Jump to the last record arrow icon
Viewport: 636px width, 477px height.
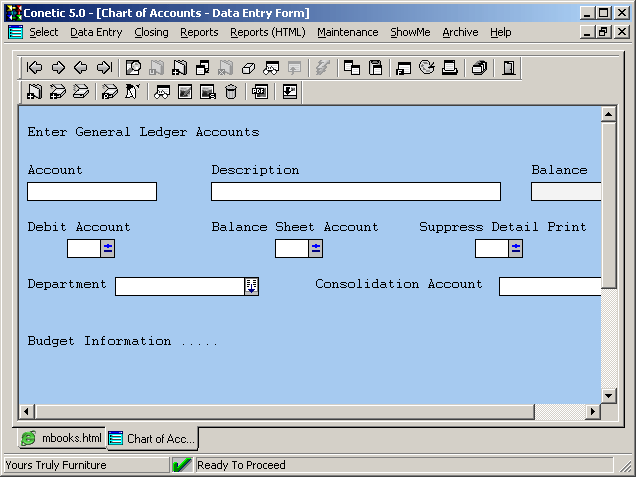tap(104, 68)
